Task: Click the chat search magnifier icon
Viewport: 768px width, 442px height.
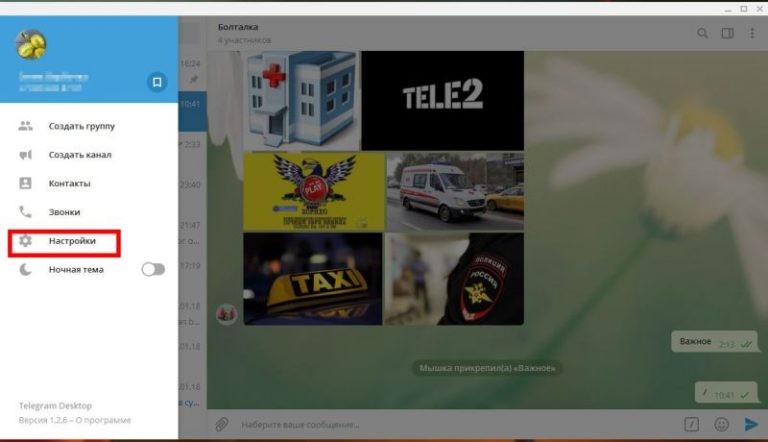Action: pos(702,33)
